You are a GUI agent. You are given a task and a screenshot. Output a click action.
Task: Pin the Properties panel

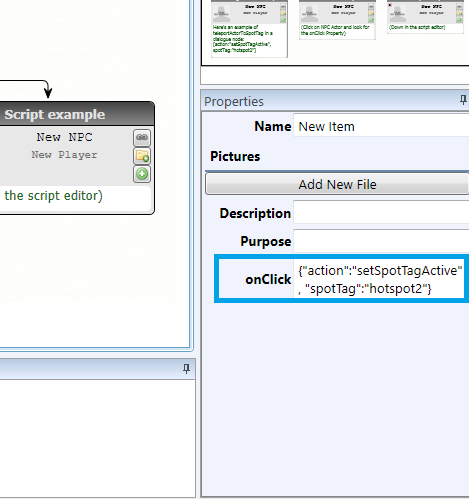click(x=463, y=100)
